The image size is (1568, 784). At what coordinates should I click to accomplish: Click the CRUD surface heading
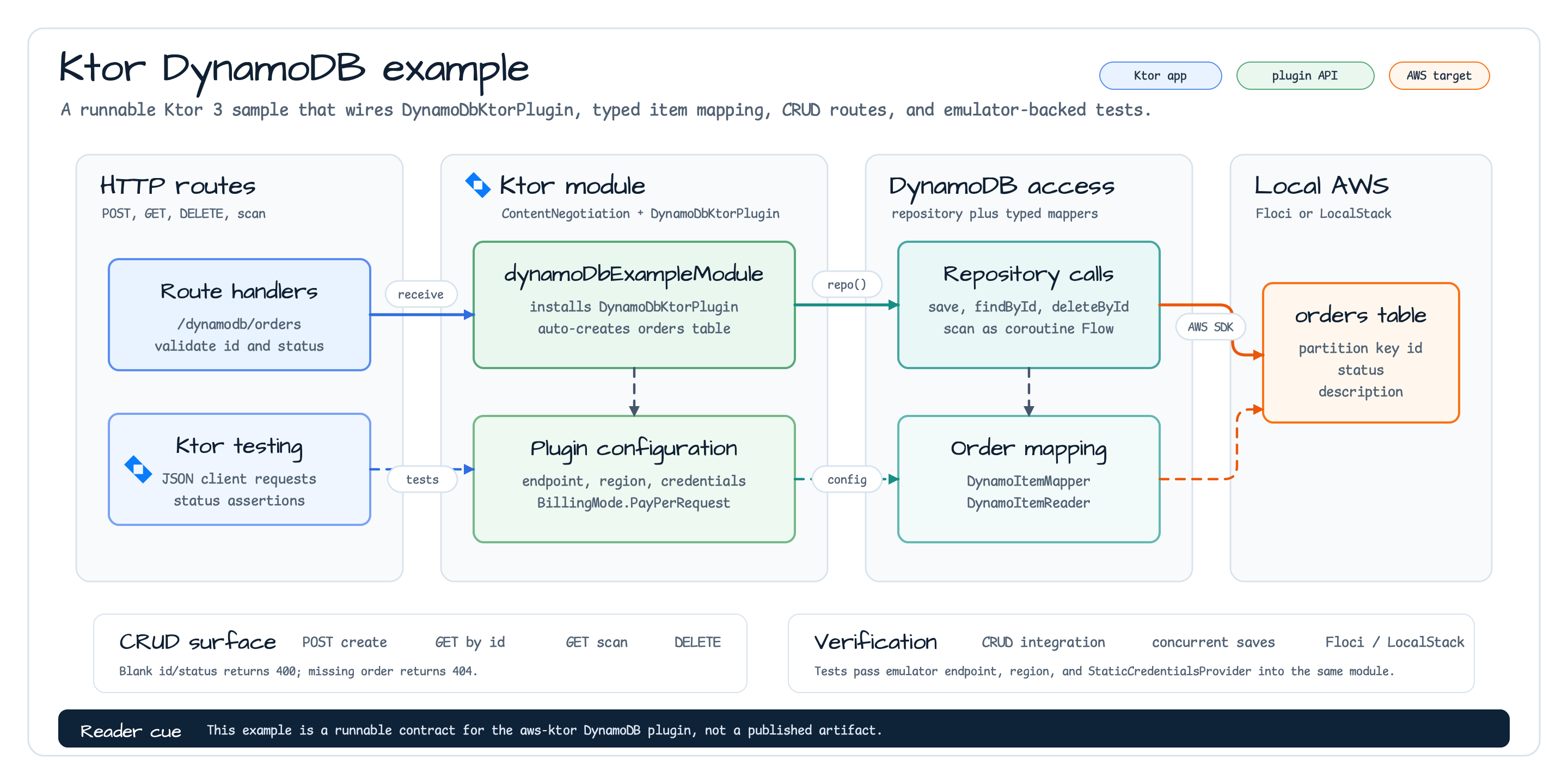coord(197,641)
